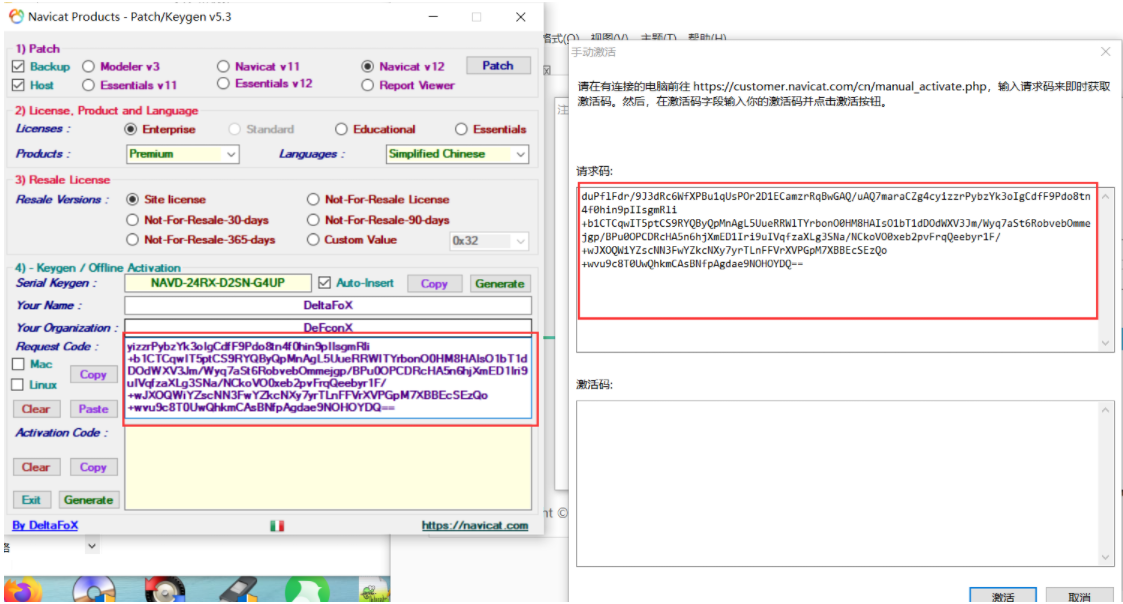
Task: Copy the Activation Code
Action: point(93,467)
